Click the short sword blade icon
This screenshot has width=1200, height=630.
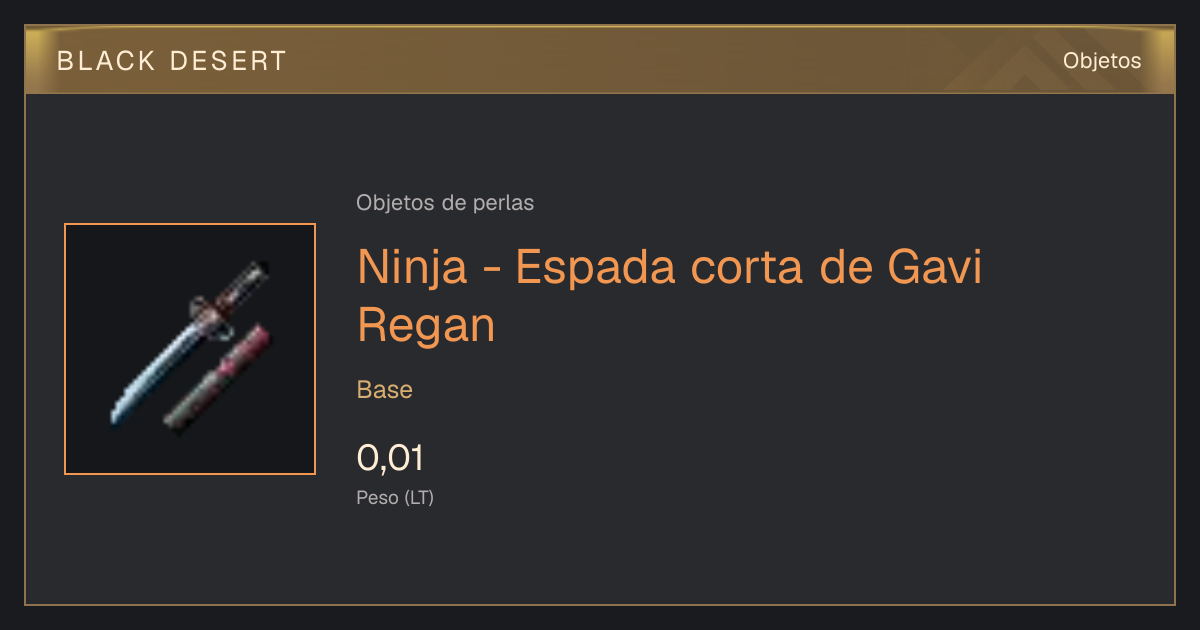pos(155,372)
